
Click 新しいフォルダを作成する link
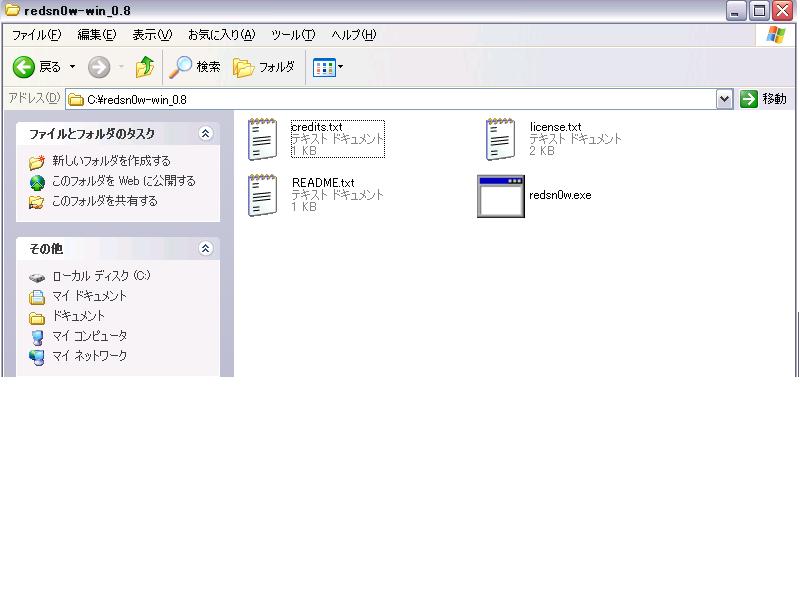[x=111, y=161]
